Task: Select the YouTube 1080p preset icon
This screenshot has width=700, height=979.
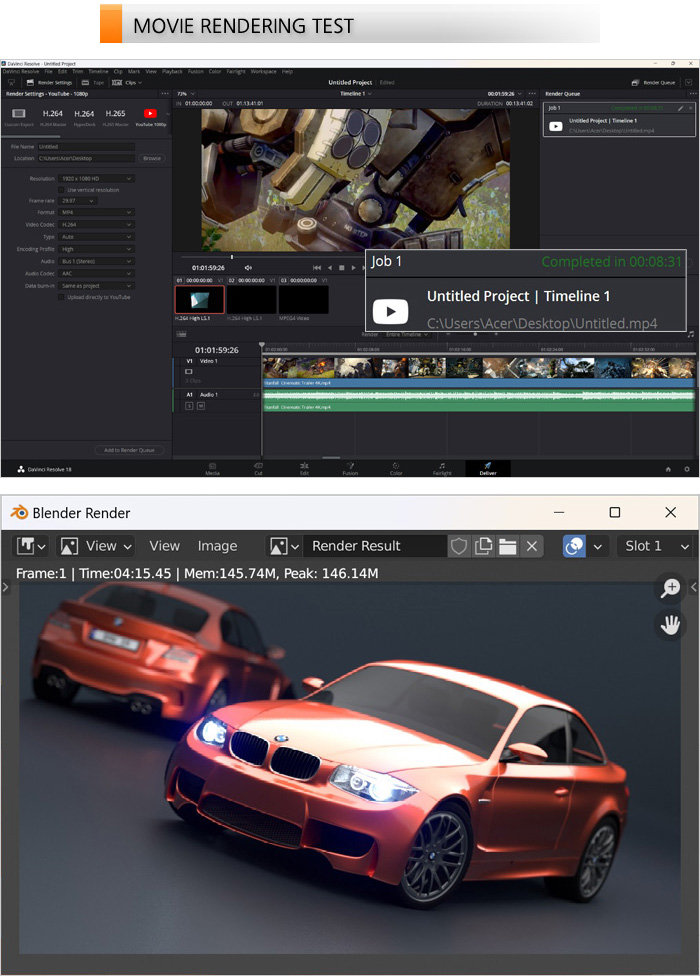Action: 150,114
